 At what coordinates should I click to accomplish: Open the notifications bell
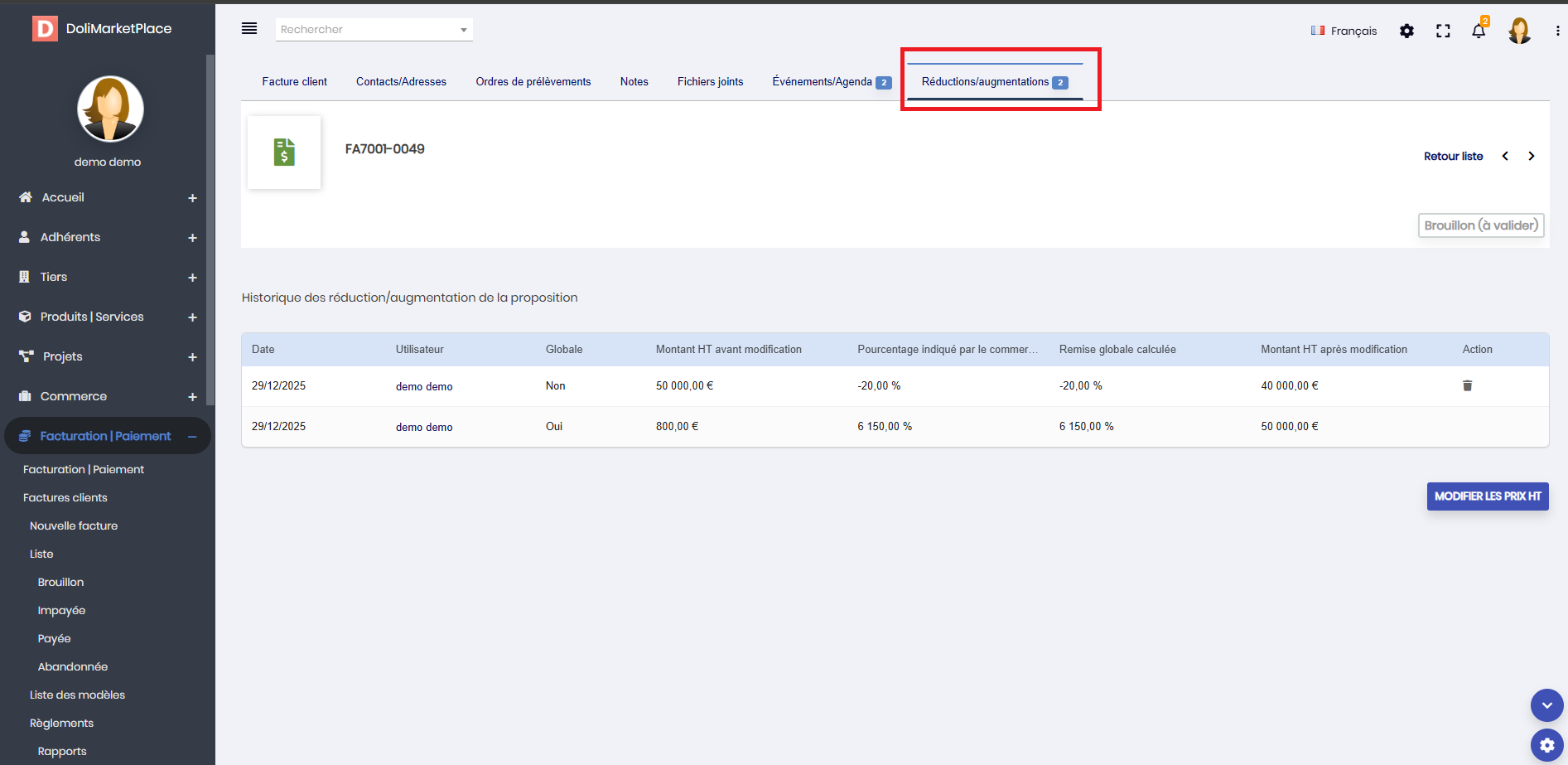(x=1479, y=31)
